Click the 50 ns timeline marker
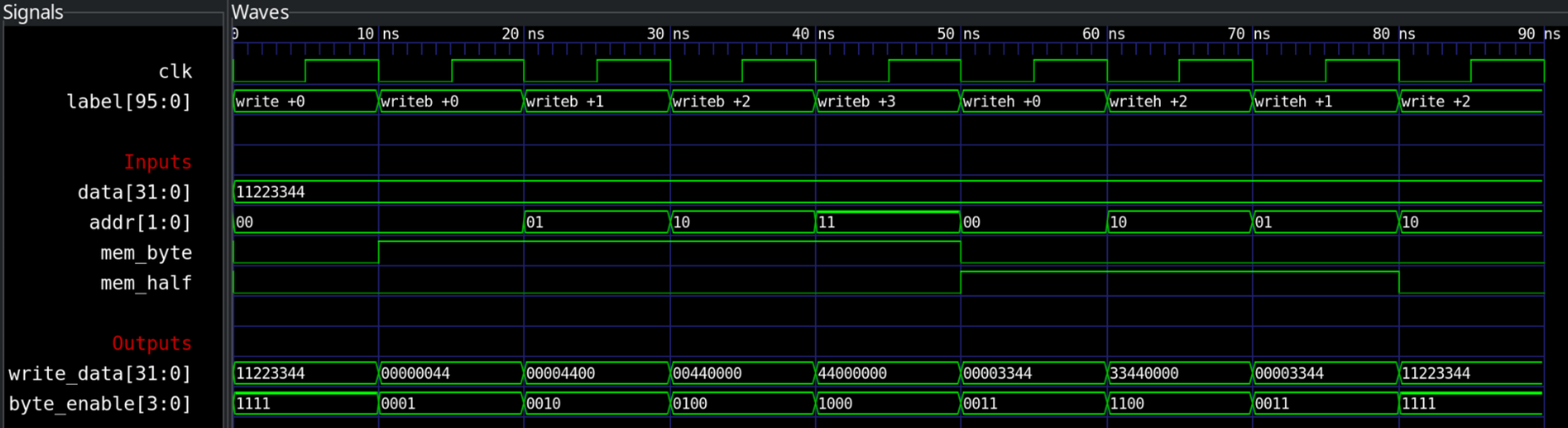This screenshot has width=1568, height=428. [959, 34]
